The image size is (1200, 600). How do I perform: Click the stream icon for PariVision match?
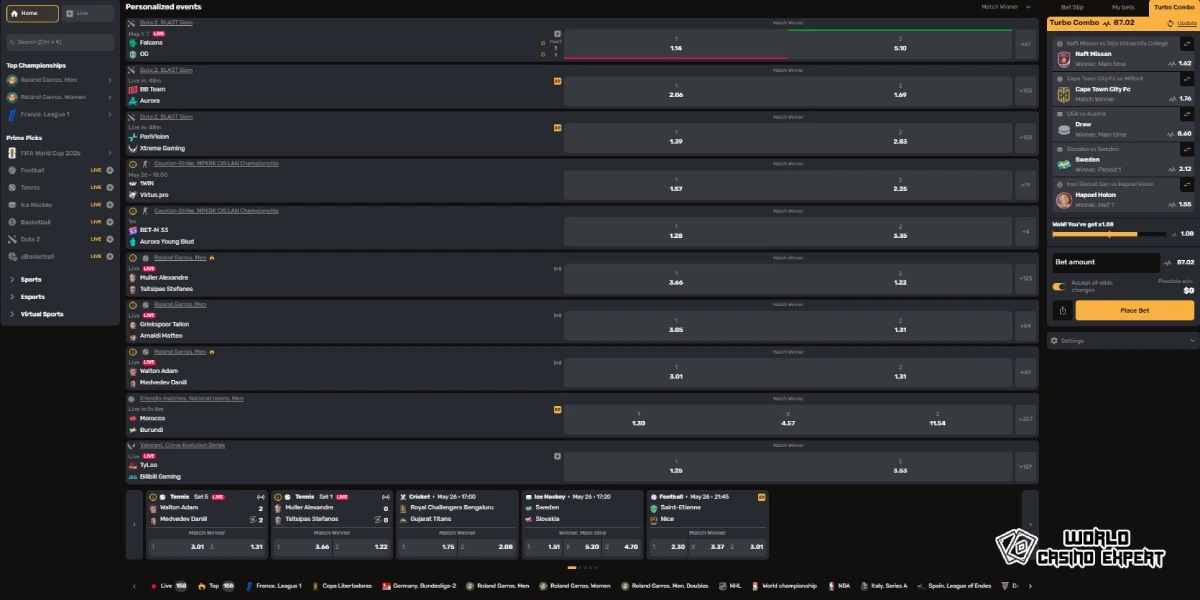pyautogui.click(x=557, y=127)
